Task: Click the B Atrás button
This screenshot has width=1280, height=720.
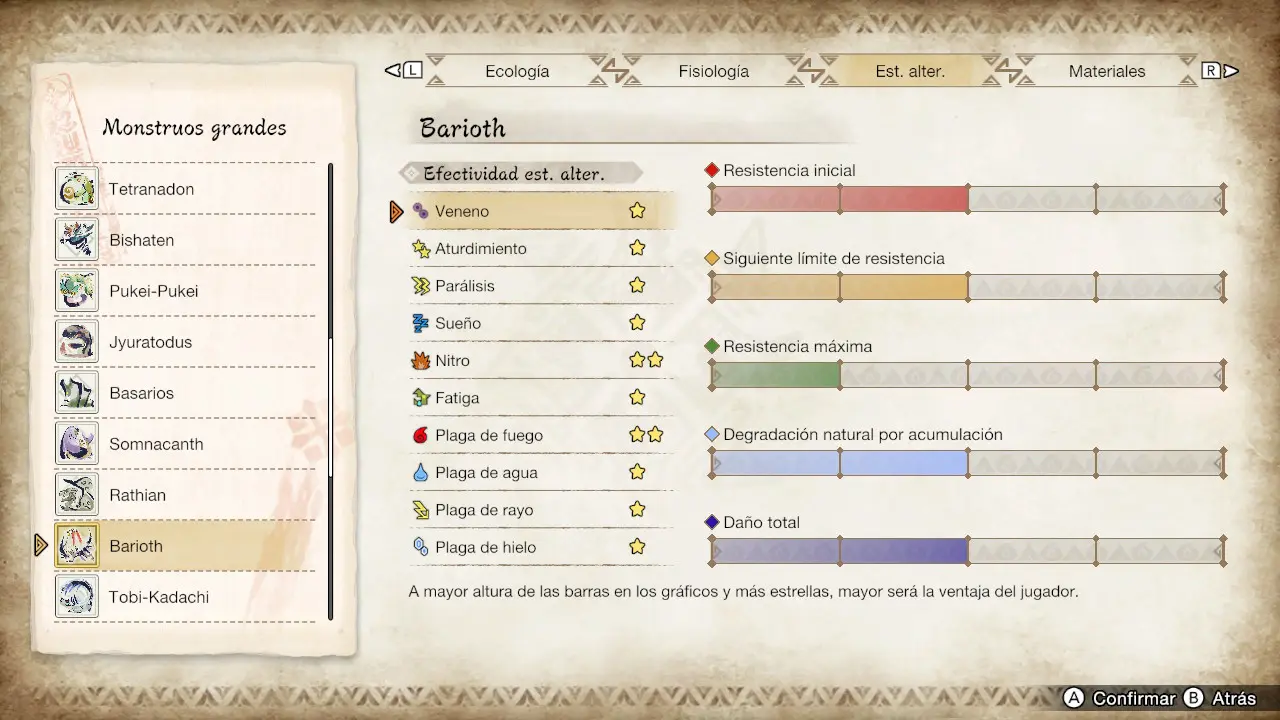Action: point(1219,698)
